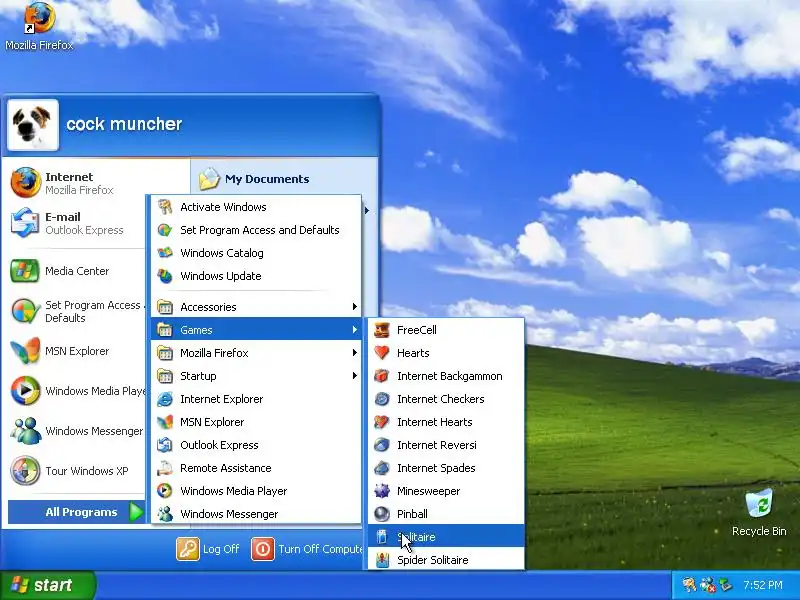Screen dimensions: 800x600
Task: Open Internet Hearts icon
Action: coord(382,422)
